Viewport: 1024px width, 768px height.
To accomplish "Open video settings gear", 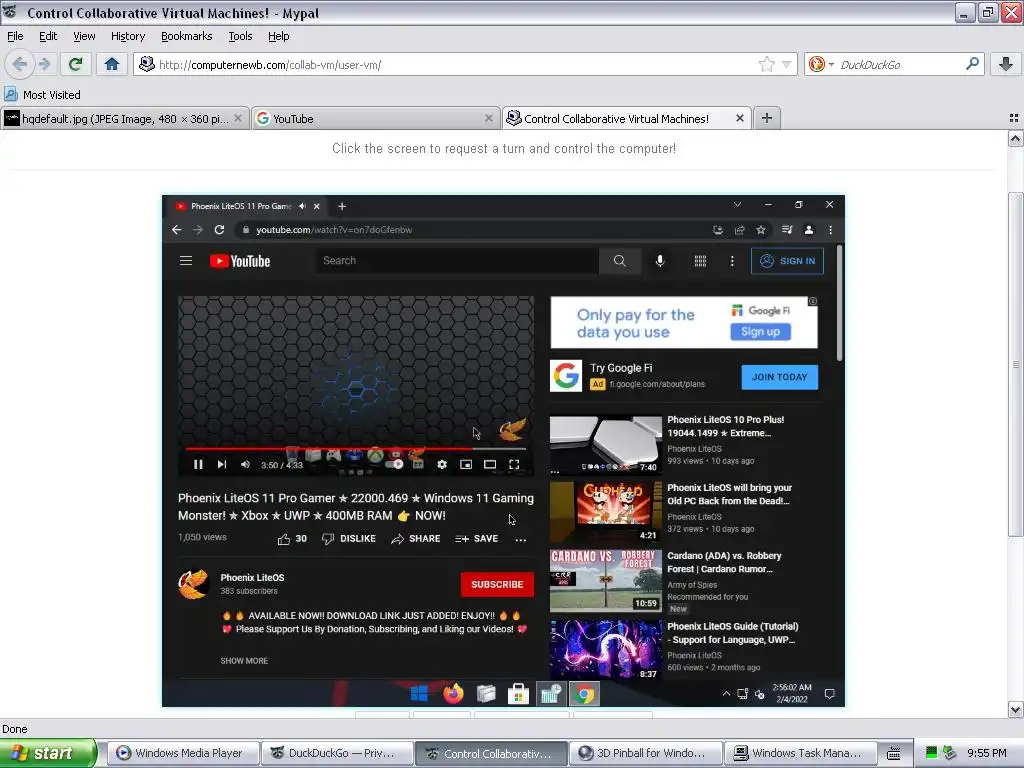I will click(x=442, y=464).
